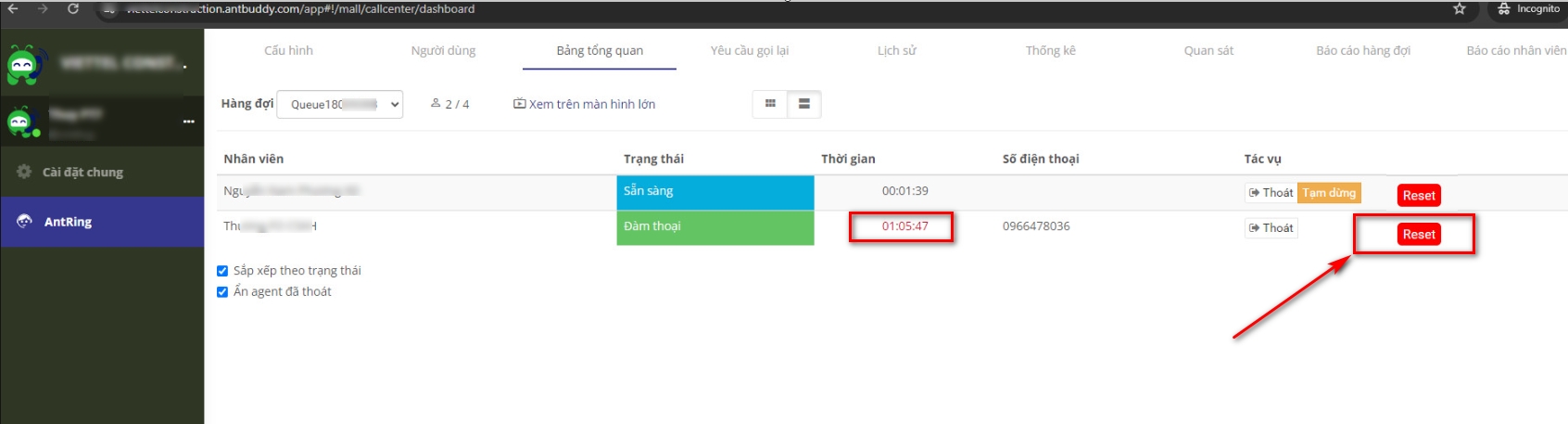Viewport: 1568px width, 424px height.
Task: Click the Tạm dừng button
Action: tap(1328, 193)
